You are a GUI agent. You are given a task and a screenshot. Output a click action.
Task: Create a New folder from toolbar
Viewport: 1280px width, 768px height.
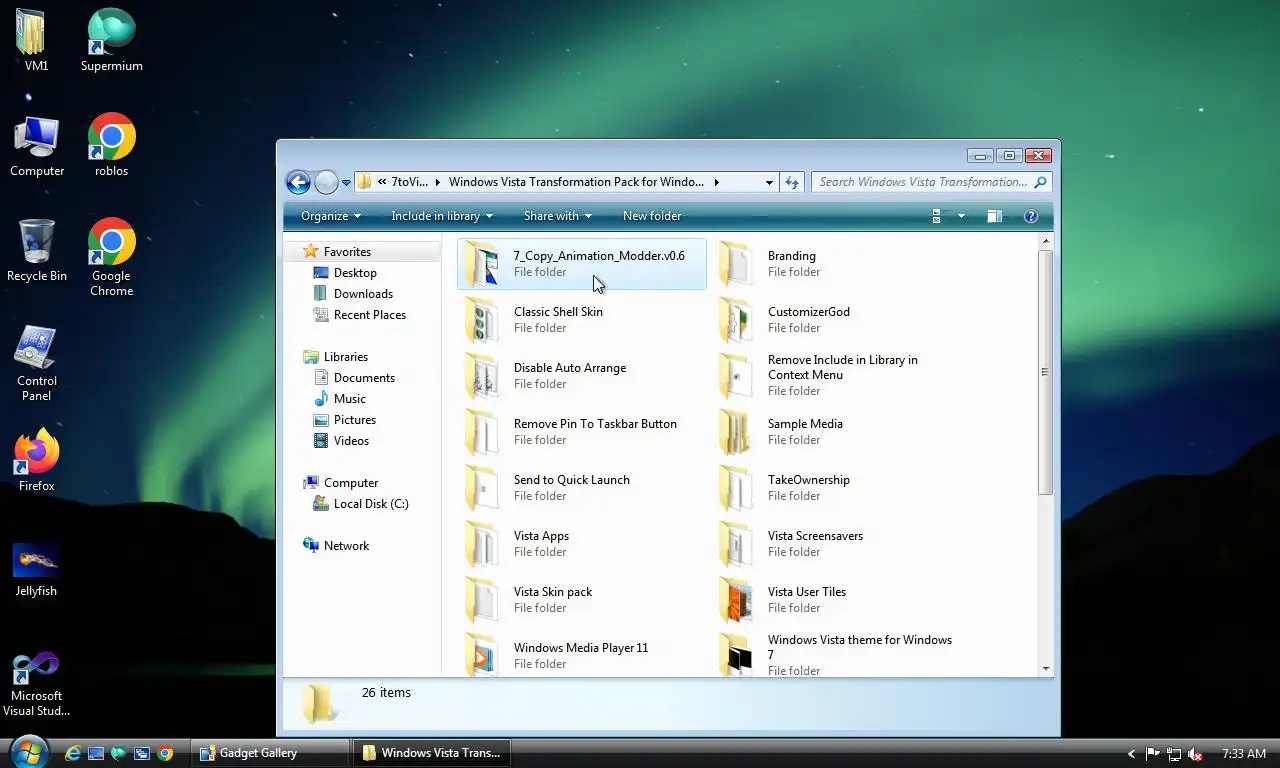[x=652, y=216]
